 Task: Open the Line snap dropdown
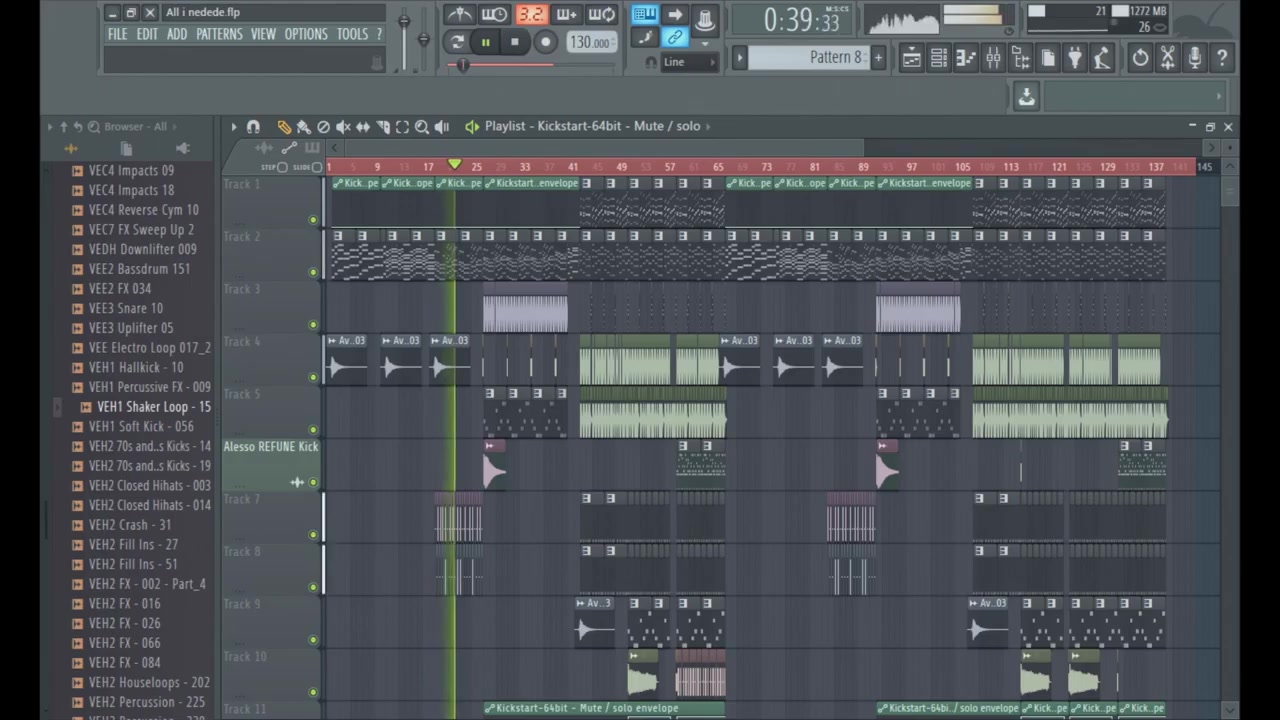point(690,62)
